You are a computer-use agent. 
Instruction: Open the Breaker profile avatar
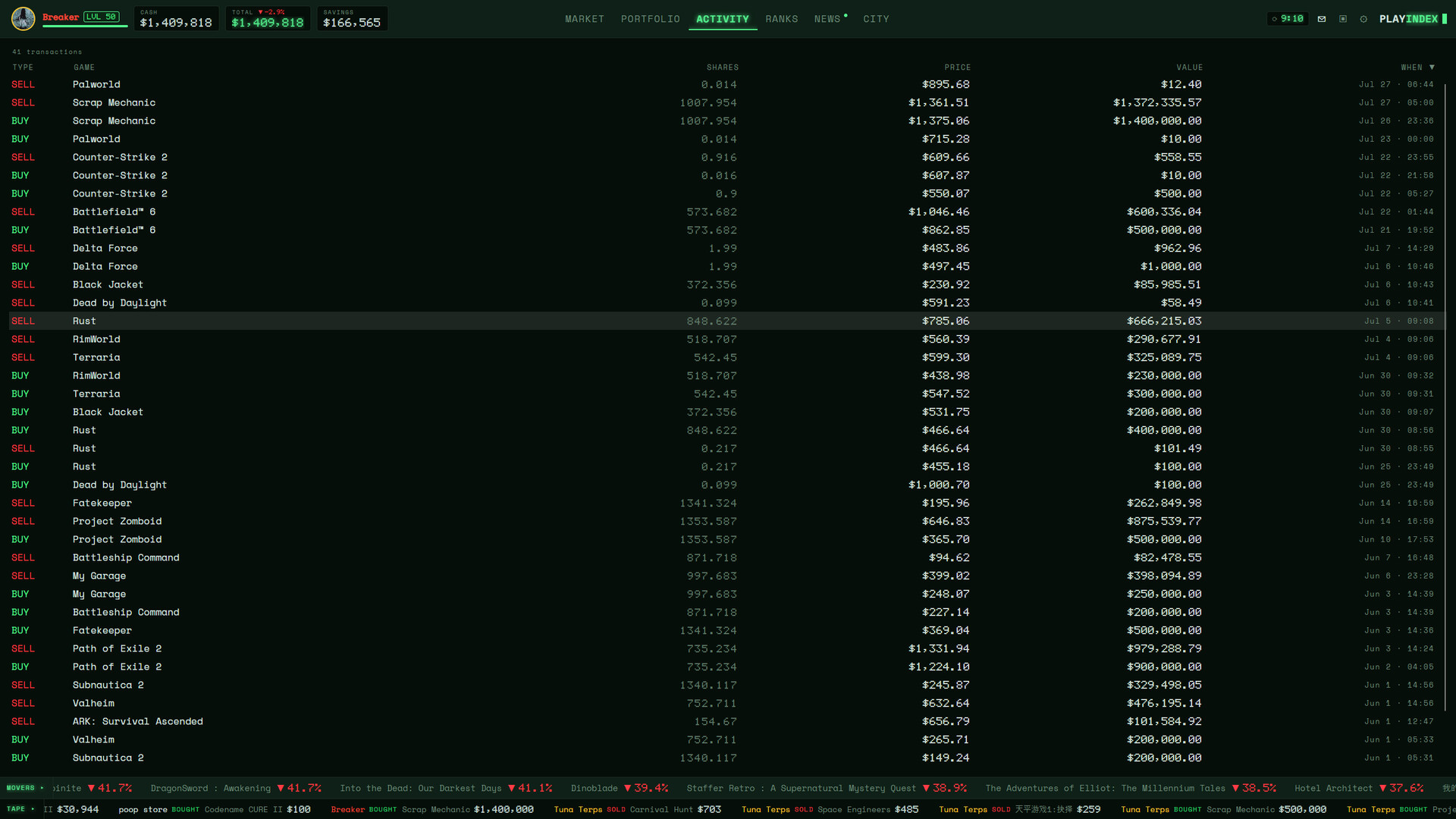coord(23,18)
